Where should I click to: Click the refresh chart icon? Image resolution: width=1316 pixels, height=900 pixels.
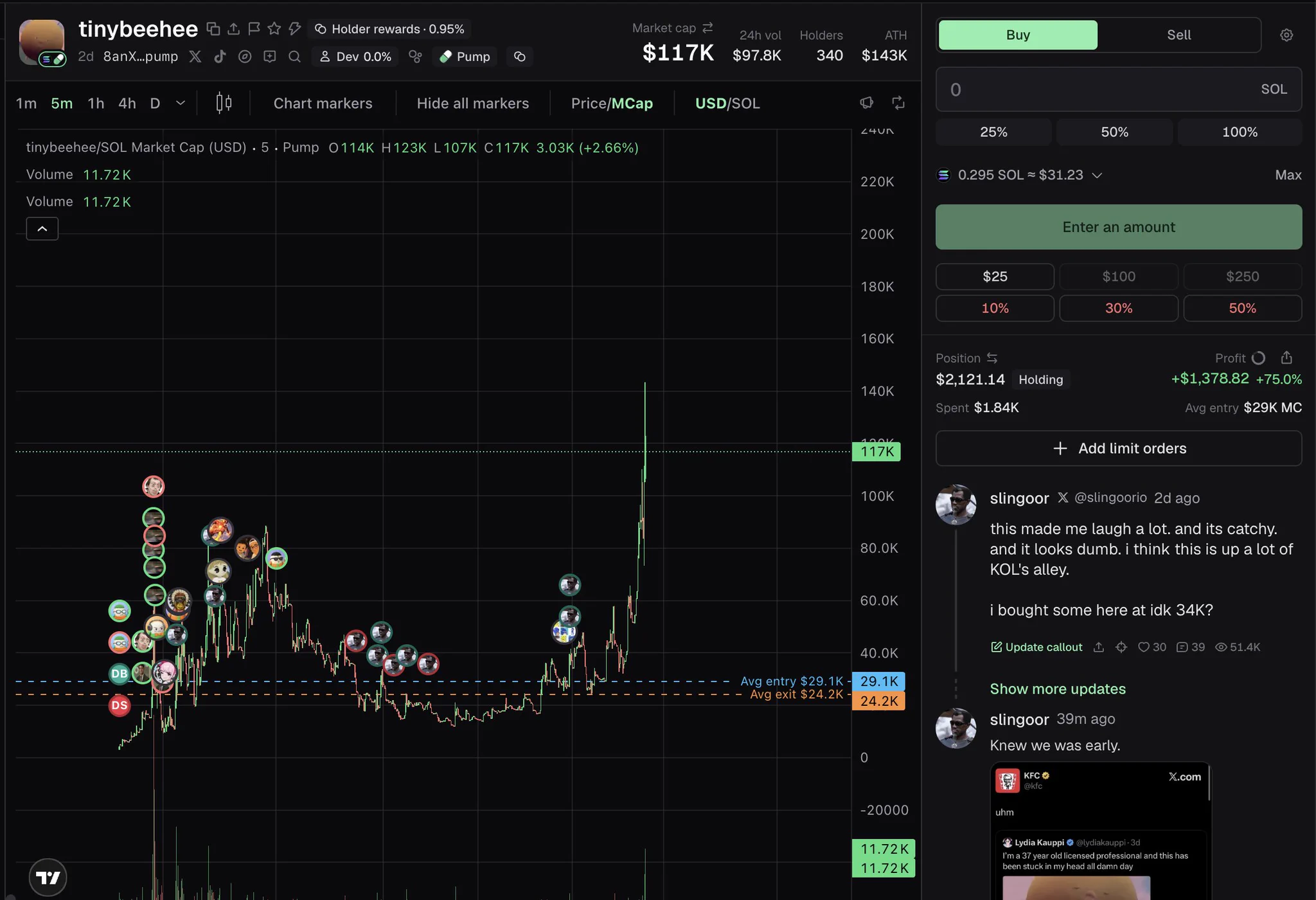tap(898, 103)
